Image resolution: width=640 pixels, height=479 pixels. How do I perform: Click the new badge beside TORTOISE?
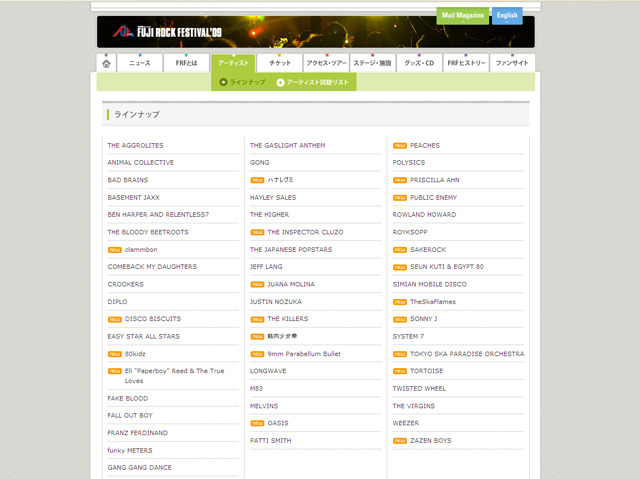pos(400,371)
